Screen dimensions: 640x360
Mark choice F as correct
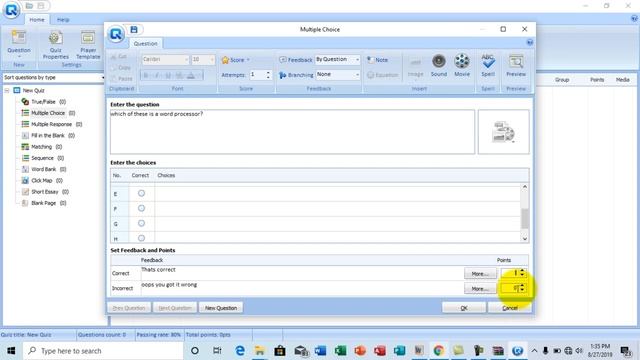click(141, 208)
